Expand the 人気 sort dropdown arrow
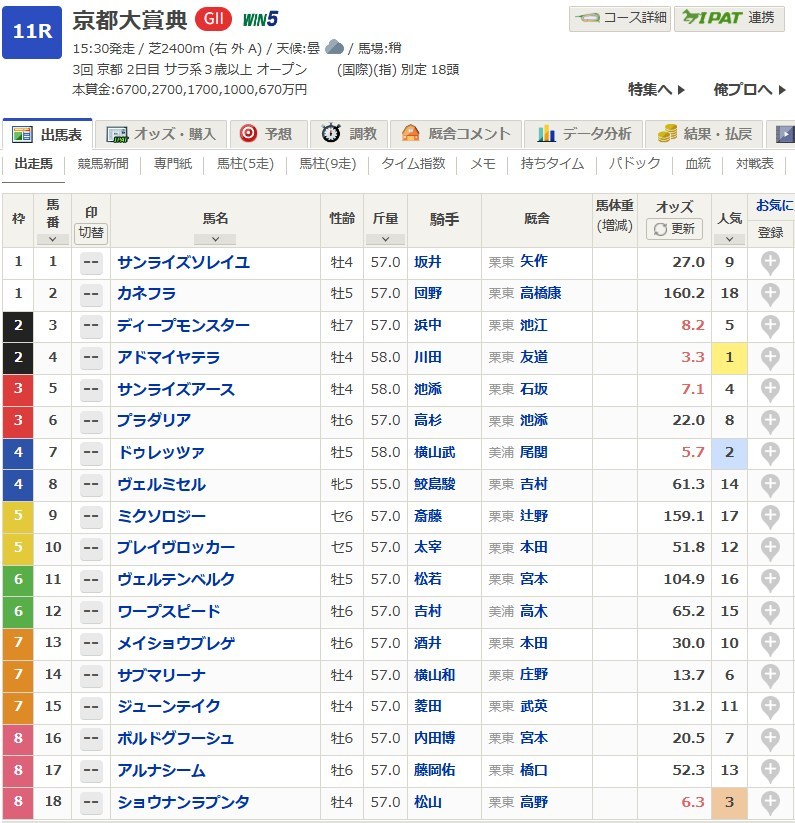 [729, 239]
